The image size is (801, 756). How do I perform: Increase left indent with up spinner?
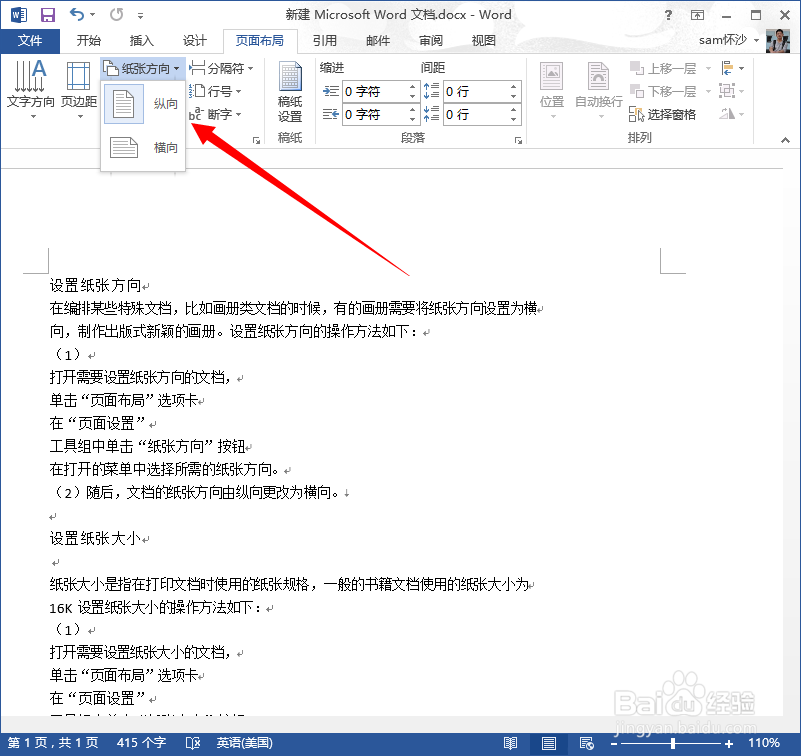[x=412, y=86]
